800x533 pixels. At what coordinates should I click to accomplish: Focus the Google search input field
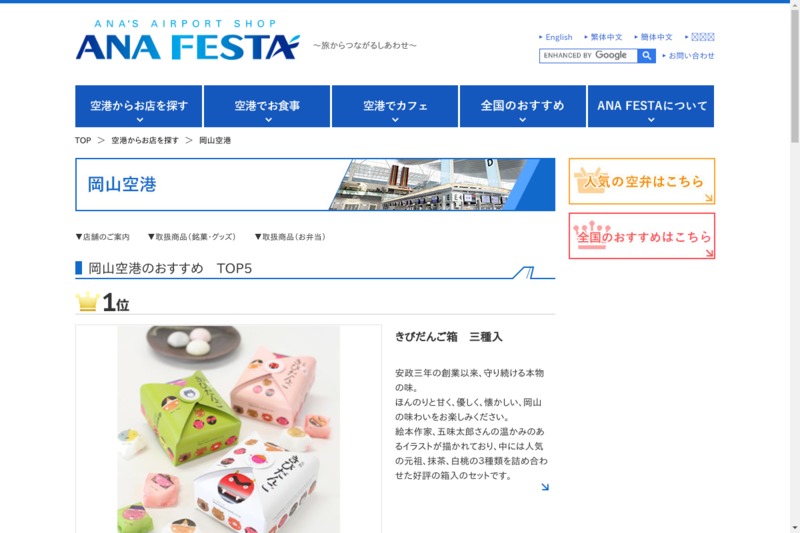click(588, 56)
